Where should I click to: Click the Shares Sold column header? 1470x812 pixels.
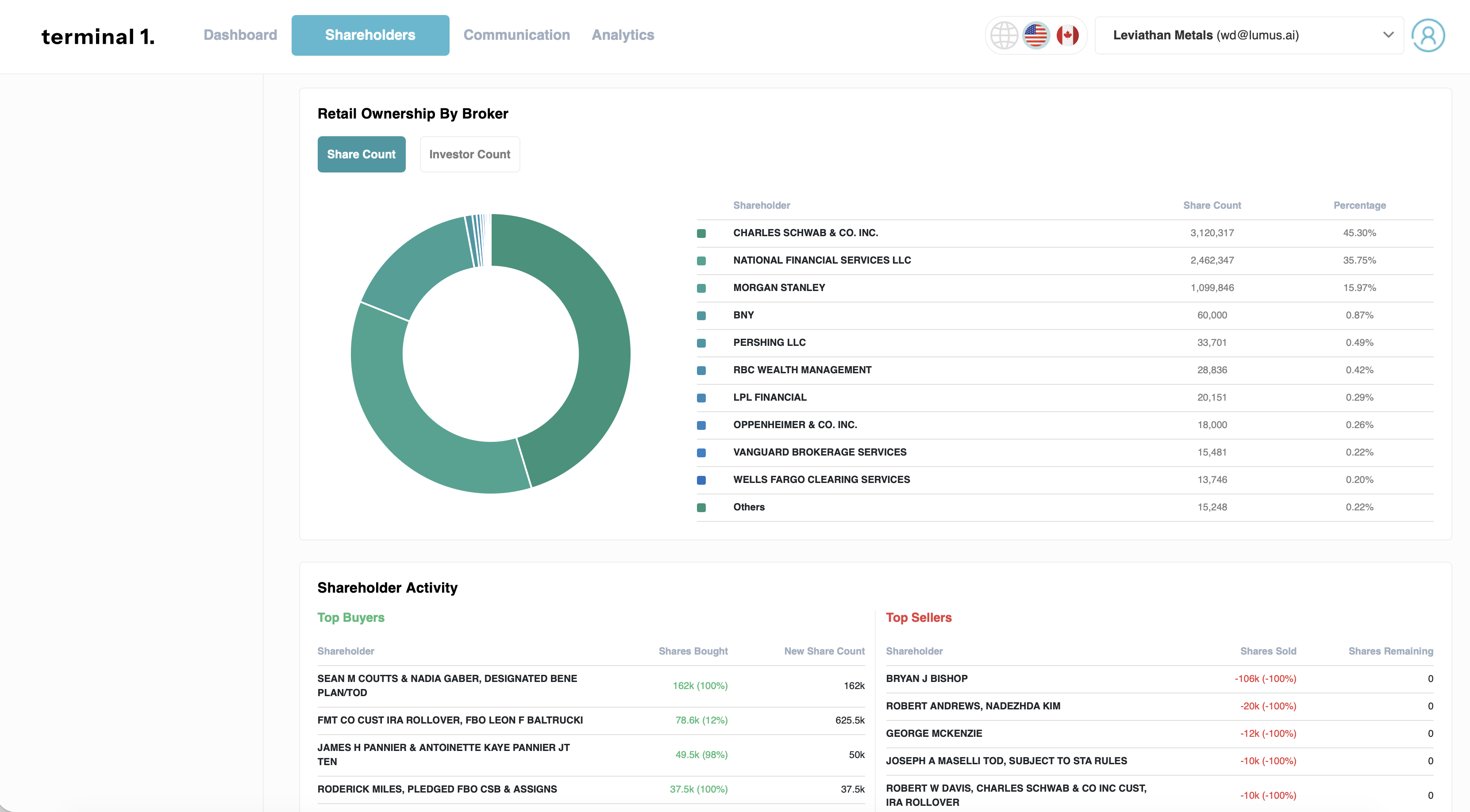click(x=1268, y=651)
